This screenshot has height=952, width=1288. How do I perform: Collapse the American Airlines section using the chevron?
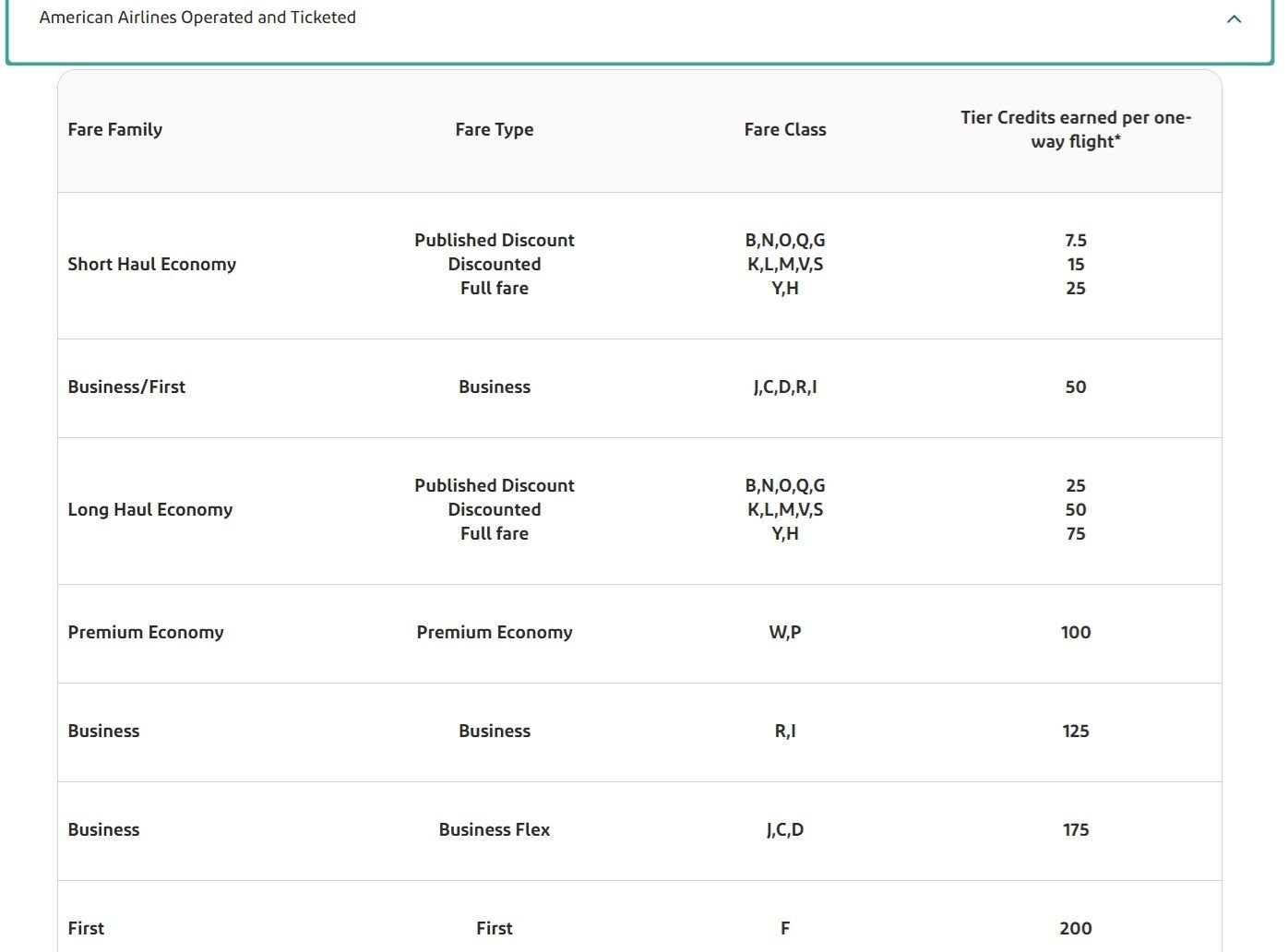point(1234,19)
